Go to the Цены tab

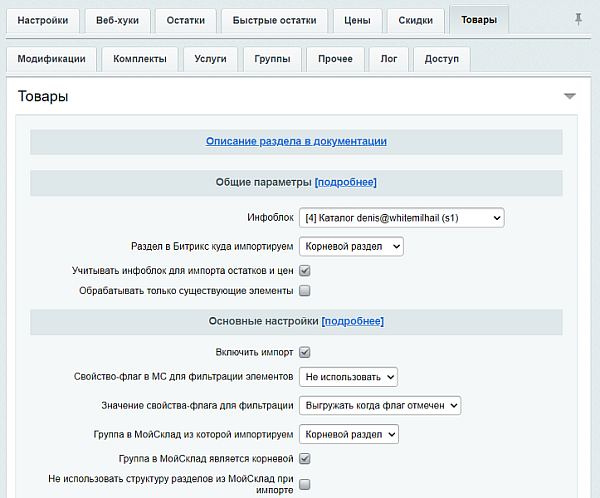click(357, 20)
